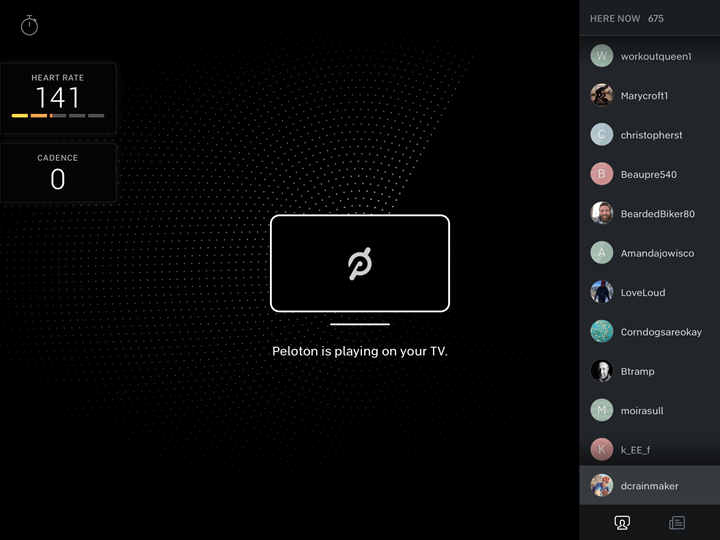Screen dimensions: 720x540
Task: Tap the username Amandajowisco
Action: tap(657, 253)
